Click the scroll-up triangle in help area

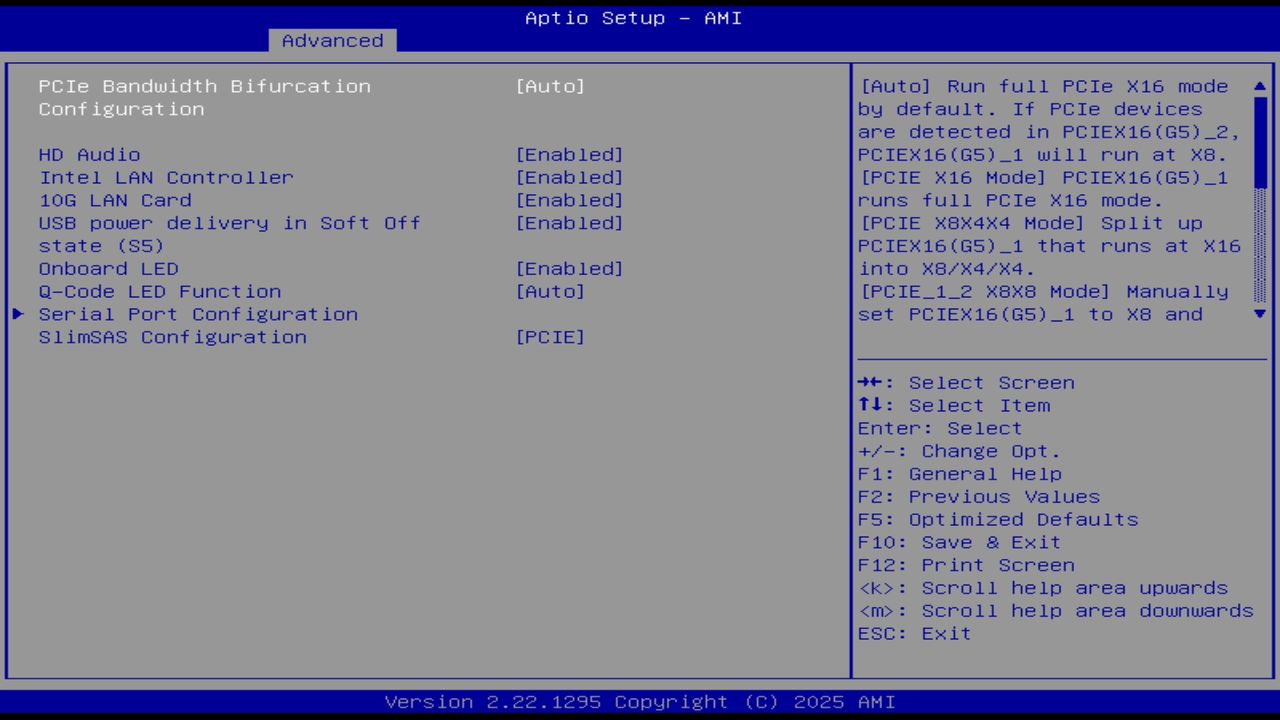point(1259,86)
